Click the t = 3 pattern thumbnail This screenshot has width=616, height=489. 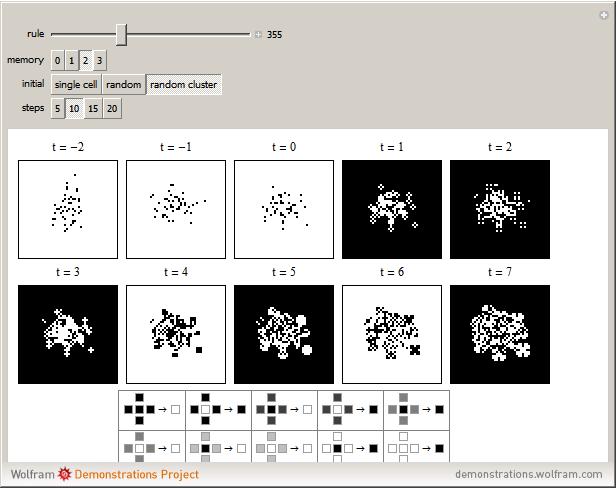pyautogui.click(x=68, y=334)
